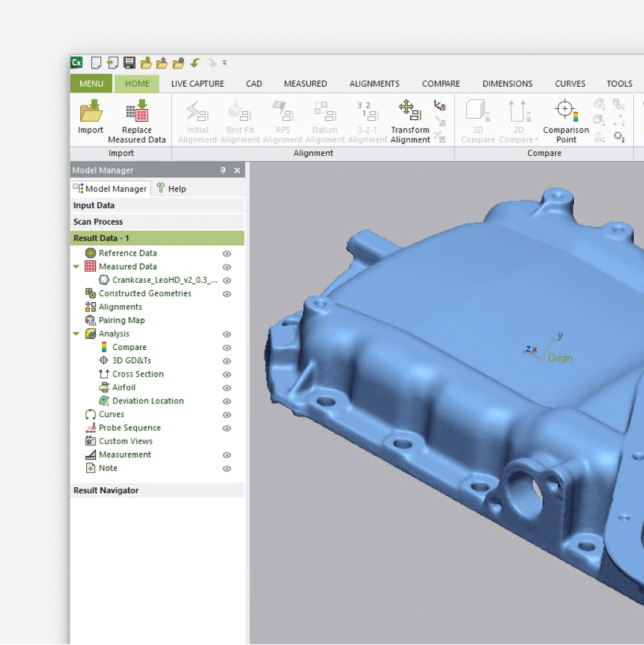Click Replace Measured Data icon
The image size is (644, 645).
[137, 111]
